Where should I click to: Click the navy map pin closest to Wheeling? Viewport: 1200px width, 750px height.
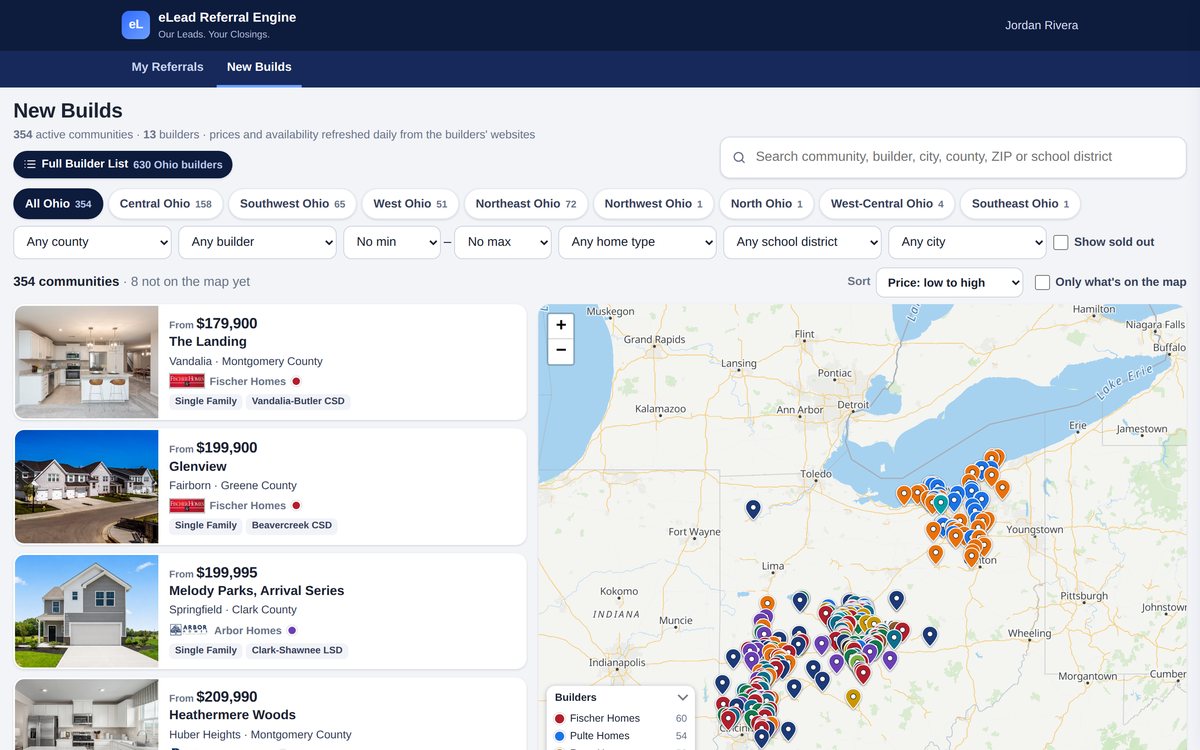[x=930, y=635]
